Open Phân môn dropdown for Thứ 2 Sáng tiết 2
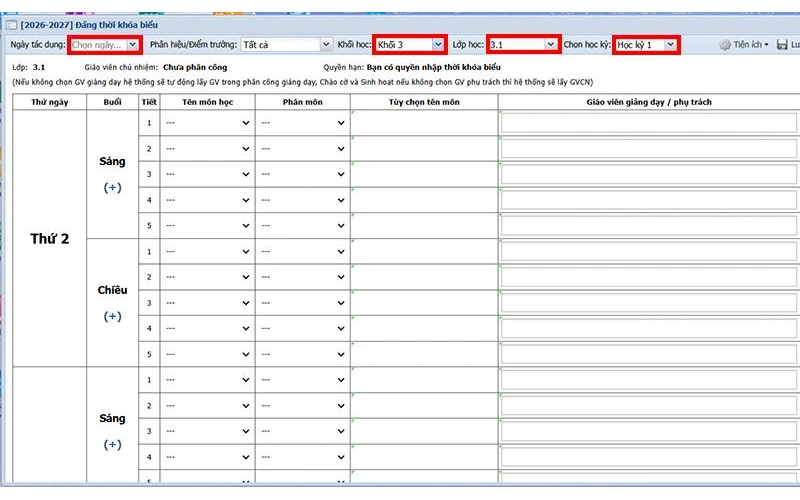The image size is (800, 500). [x=303, y=149]
